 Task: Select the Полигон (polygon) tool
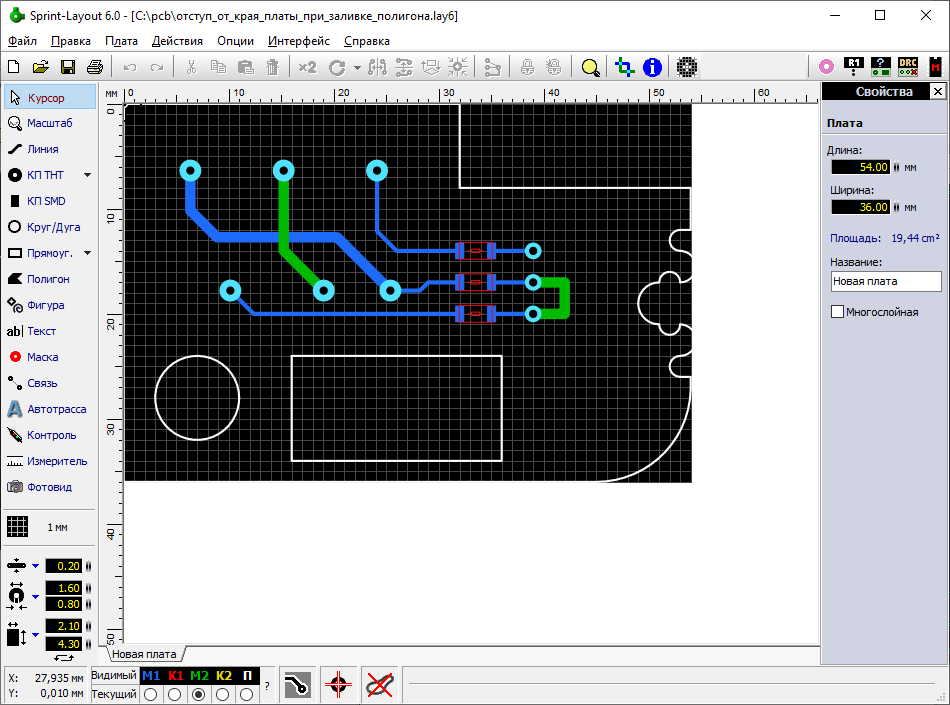(x=48, y=279)
